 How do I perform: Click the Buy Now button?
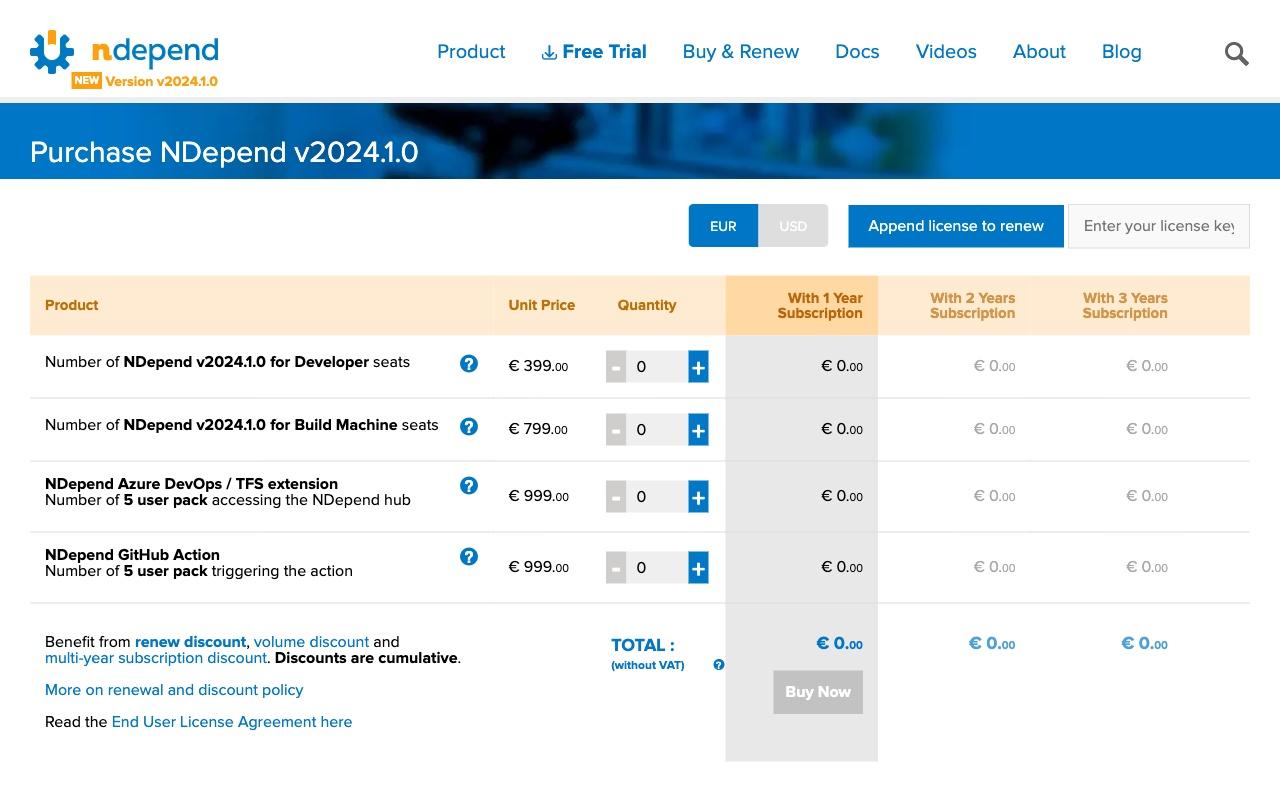click(x=818, y=692)
